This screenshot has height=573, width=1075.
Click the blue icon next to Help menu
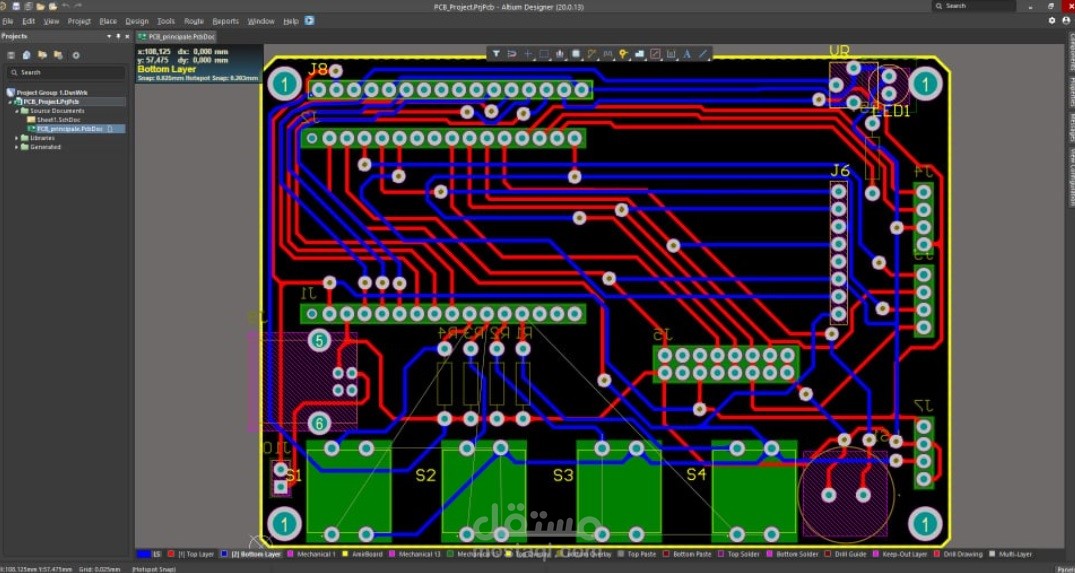point(309,21)
